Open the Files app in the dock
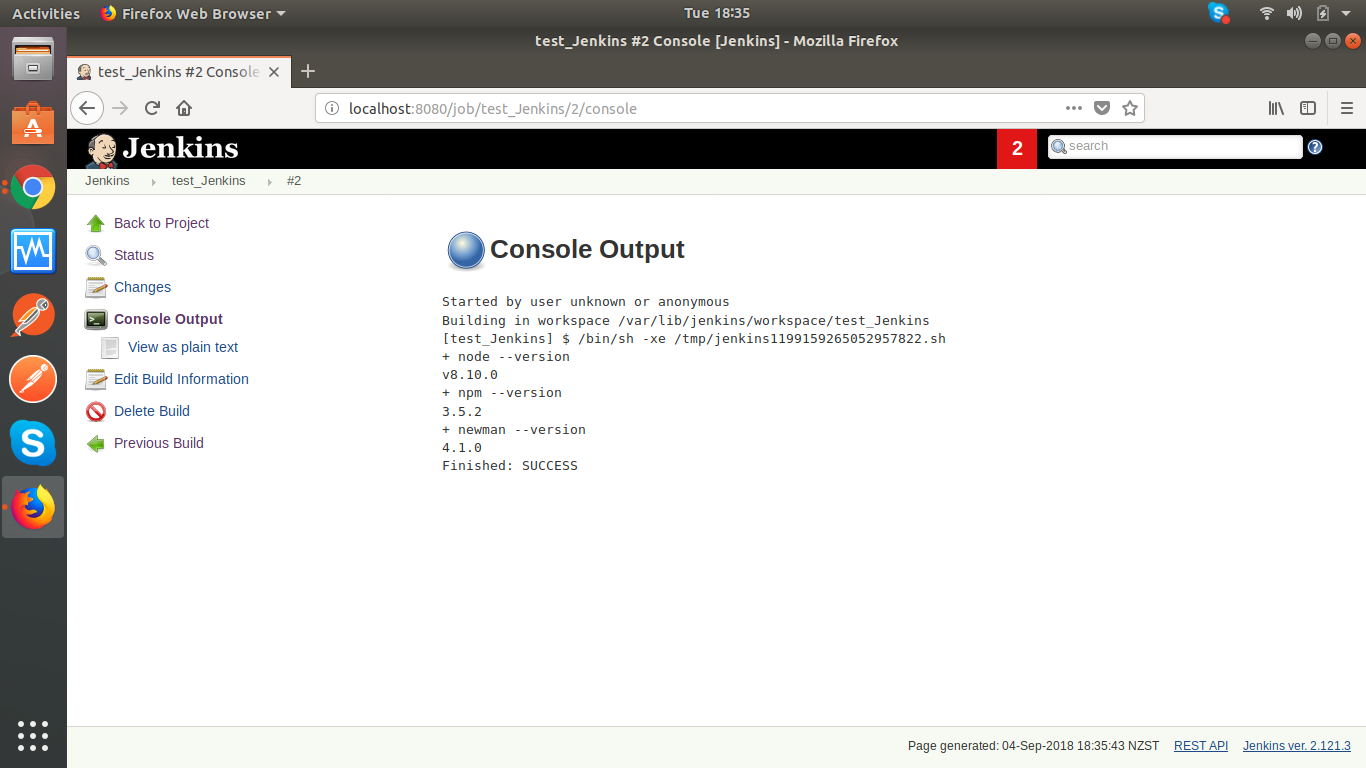 (33, 58)
